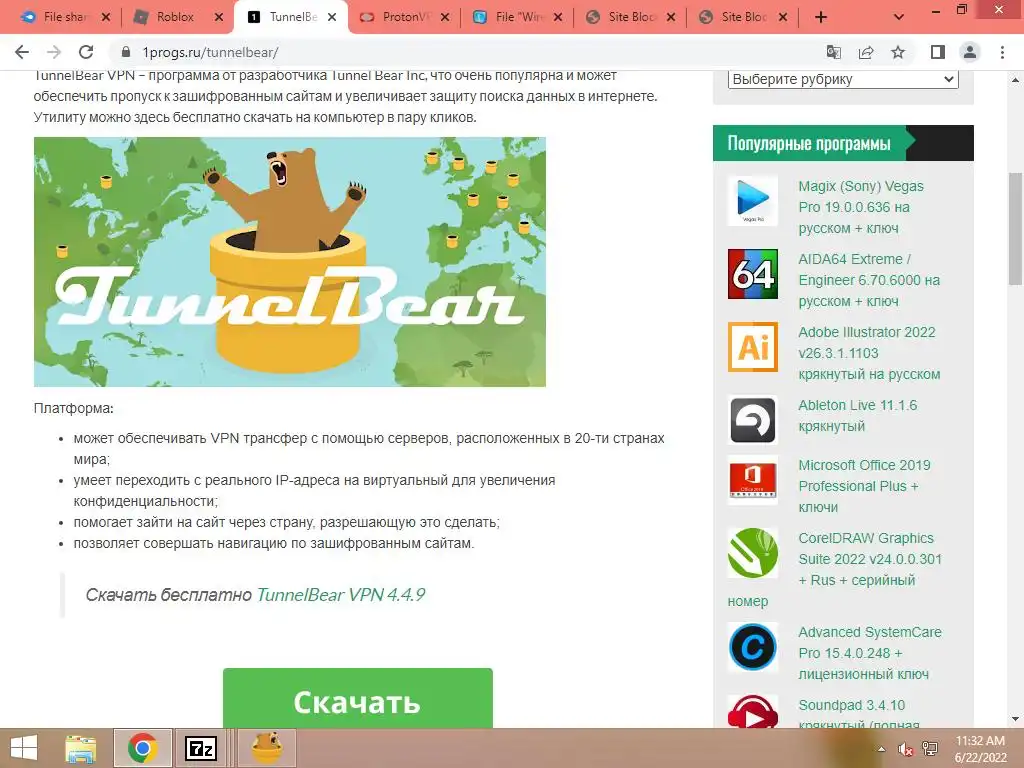The width and height of the screenshot is (1024, 768).
Task: Open the Microsoft Office 2019 icon
Action: 752,480
